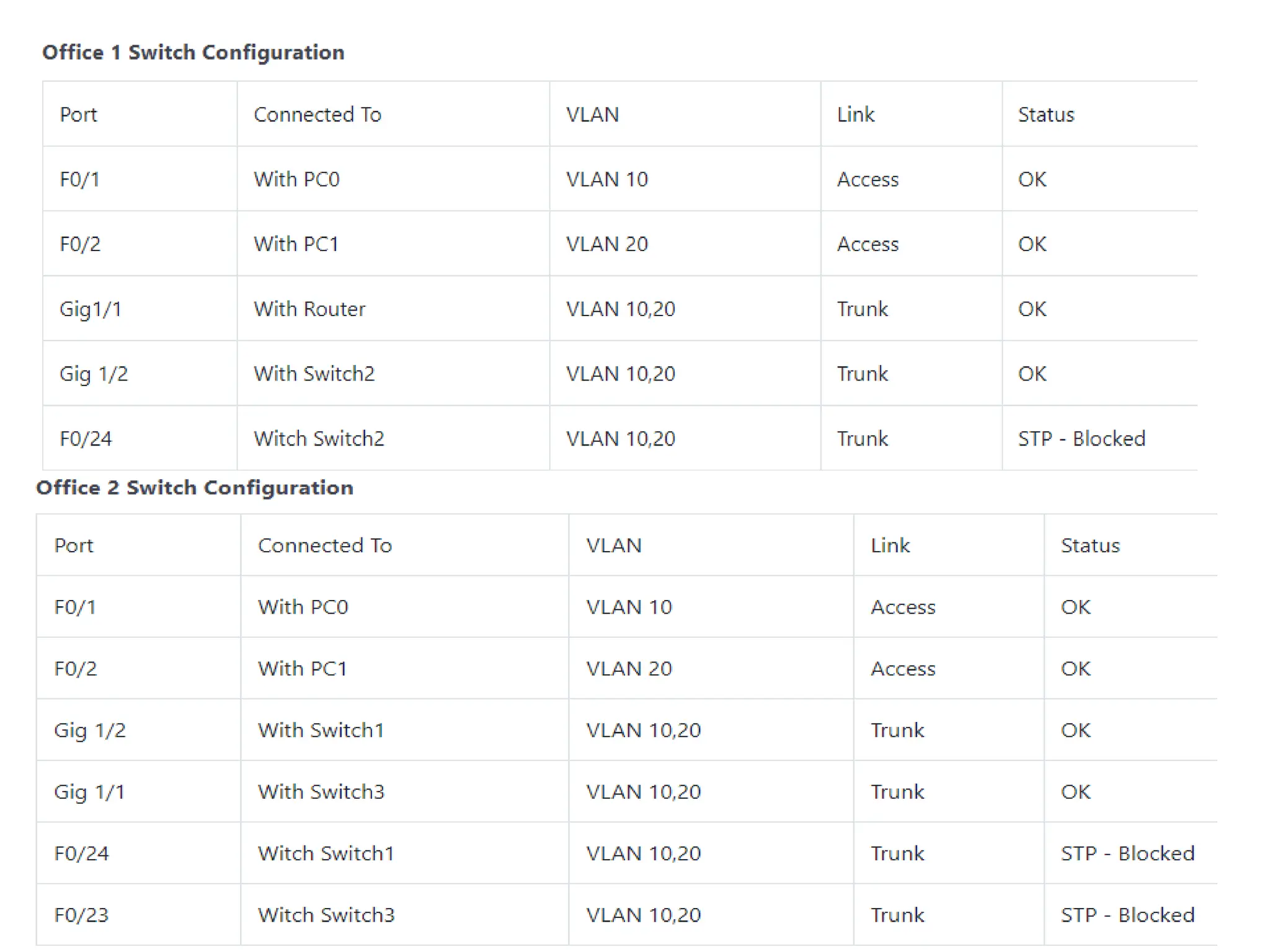Select the "With Switch3" cell

(321, 791)
